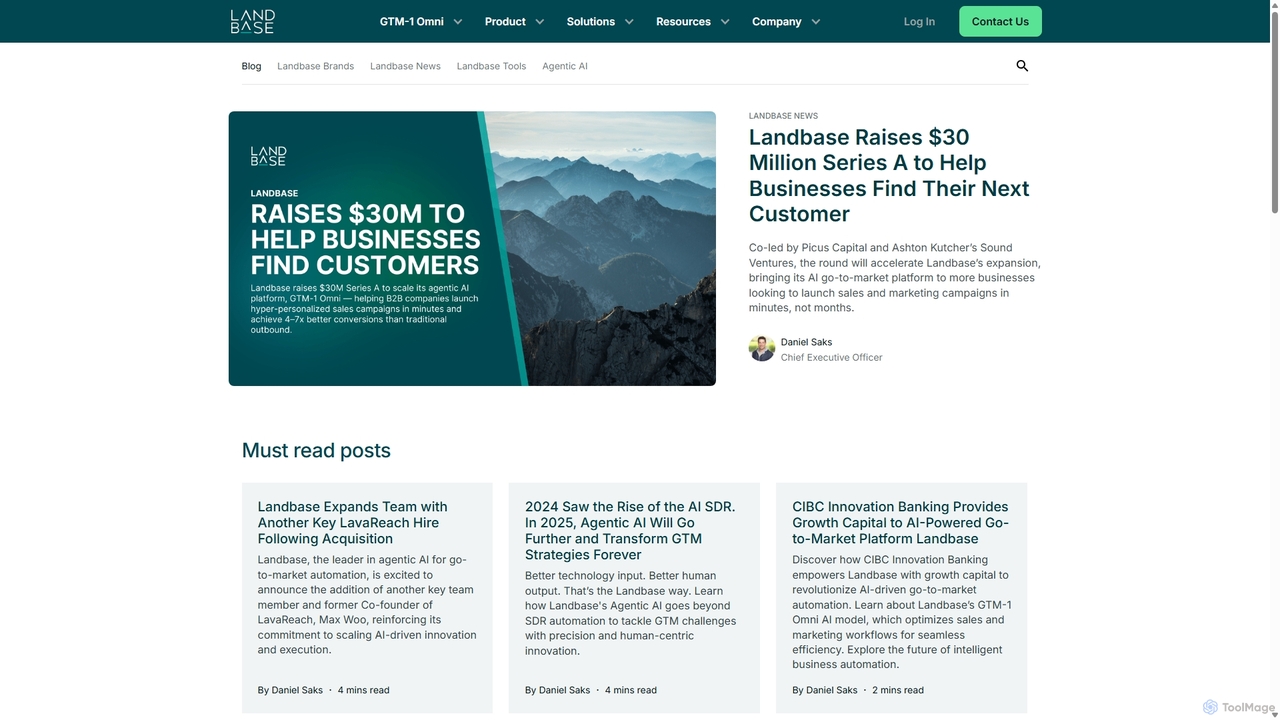This screenshot has height=720, width=1280.
Task: Open 'Landbase Expands Team' LavaReach post title
Action: 352,523
